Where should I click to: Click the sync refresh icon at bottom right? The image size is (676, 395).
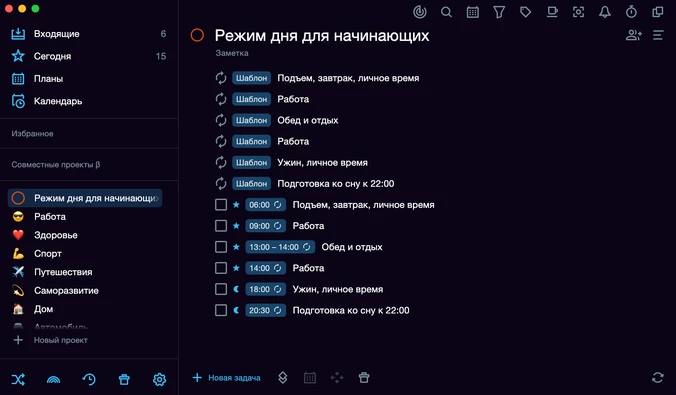click(x=657, y=378)
